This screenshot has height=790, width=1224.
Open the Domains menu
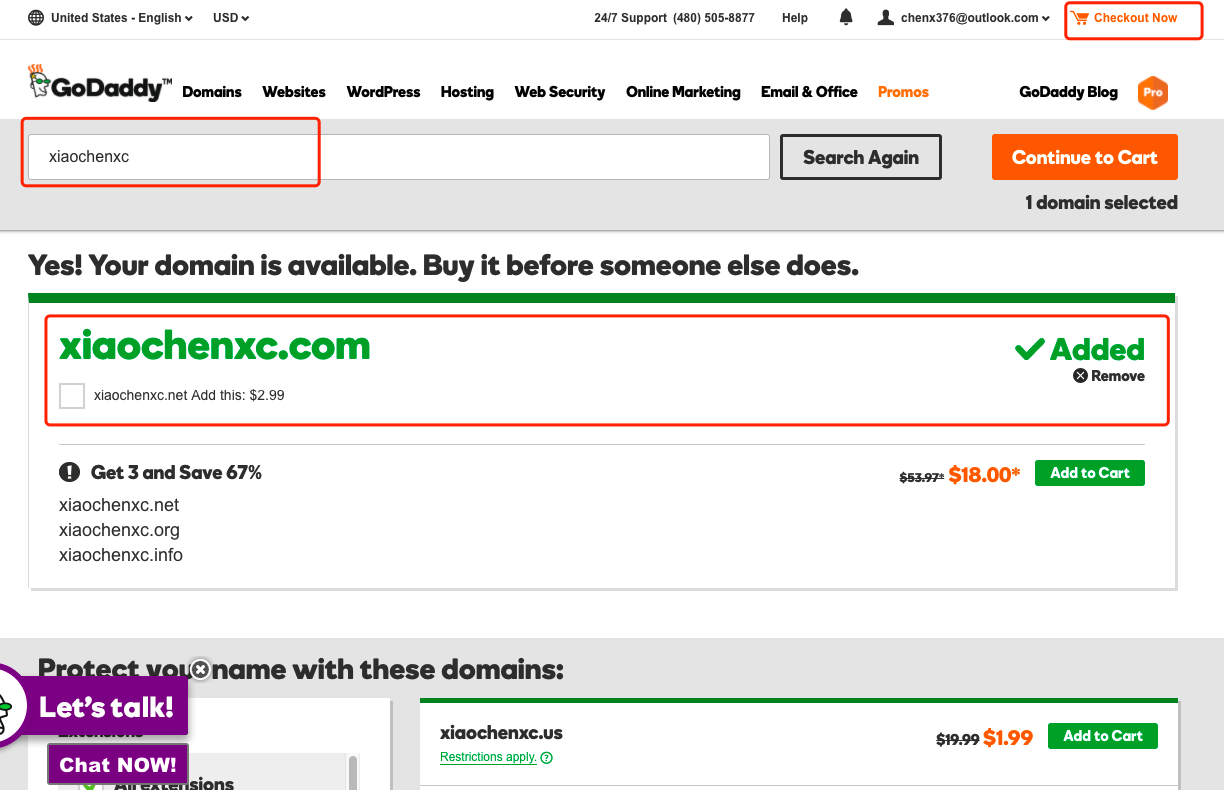212,92
